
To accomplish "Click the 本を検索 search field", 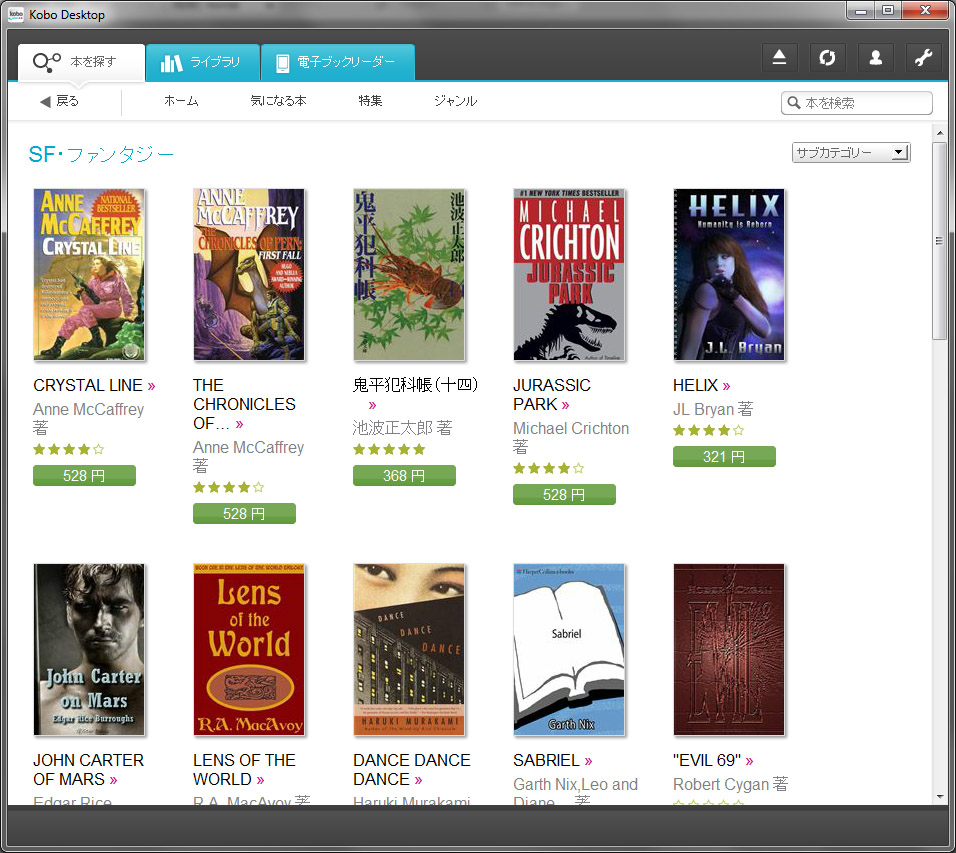I will pyautogui.click(x=857, y=102).
